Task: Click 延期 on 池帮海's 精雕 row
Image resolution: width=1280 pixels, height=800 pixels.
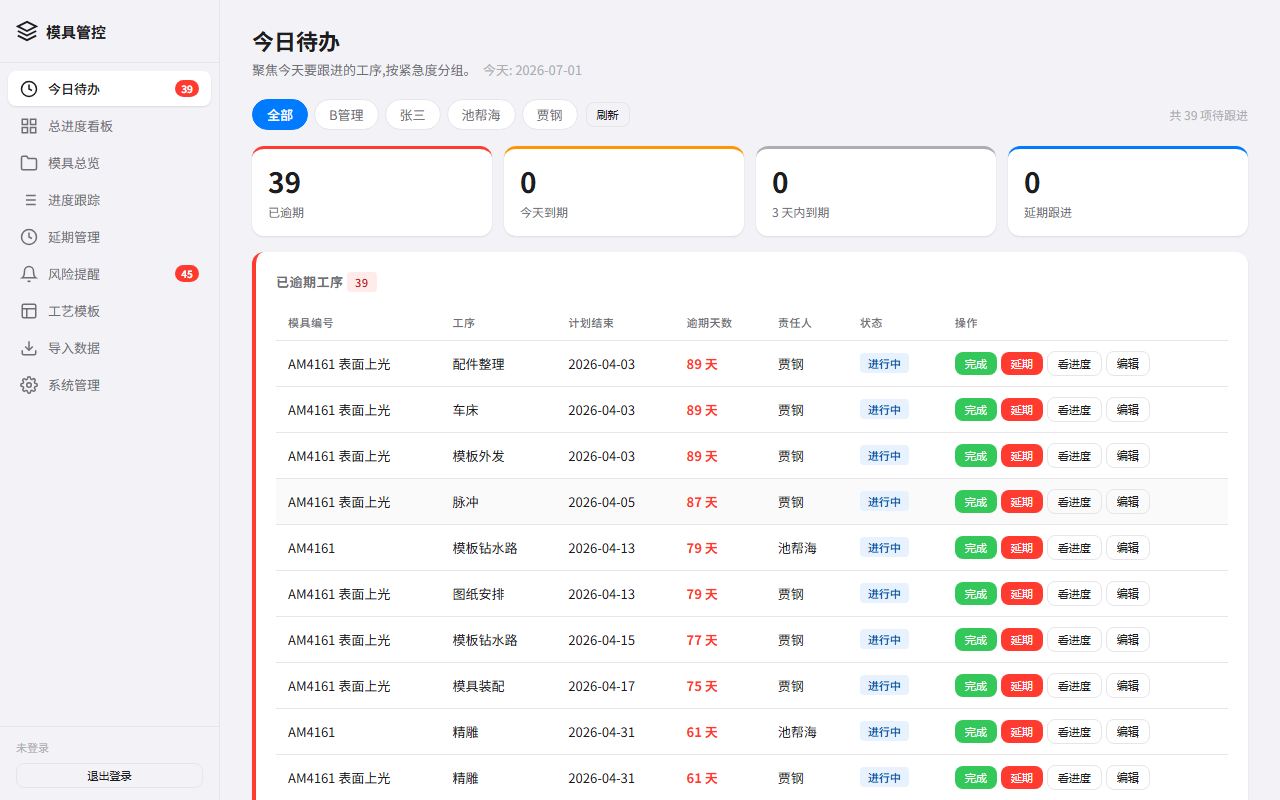Action: 1022,732
